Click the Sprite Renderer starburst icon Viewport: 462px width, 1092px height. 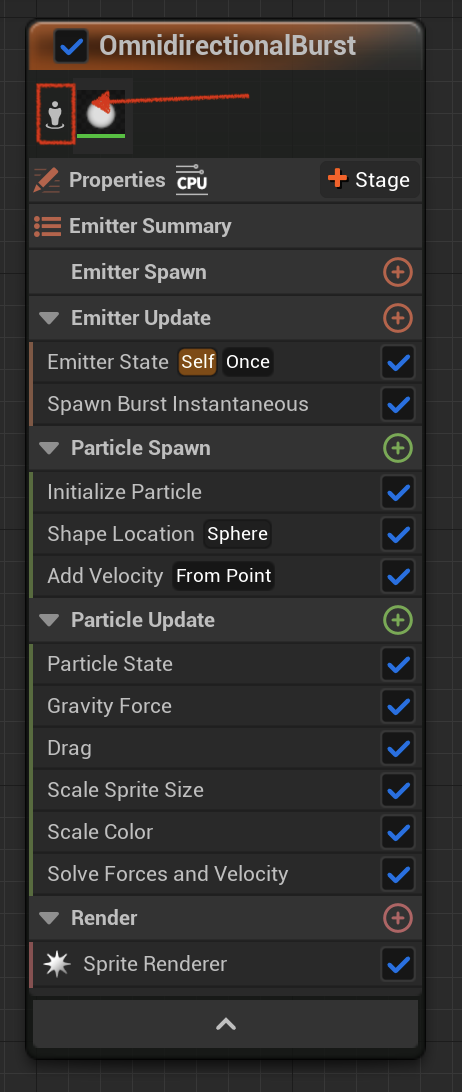56,964
